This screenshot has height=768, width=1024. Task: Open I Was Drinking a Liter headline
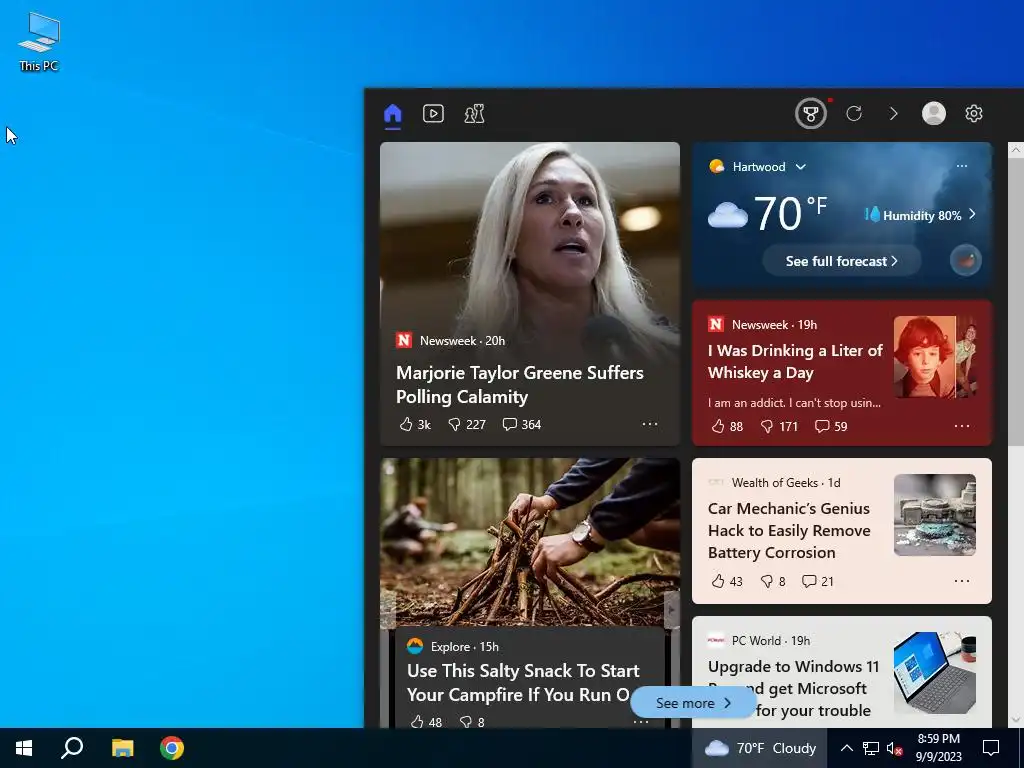coord(795,361)
